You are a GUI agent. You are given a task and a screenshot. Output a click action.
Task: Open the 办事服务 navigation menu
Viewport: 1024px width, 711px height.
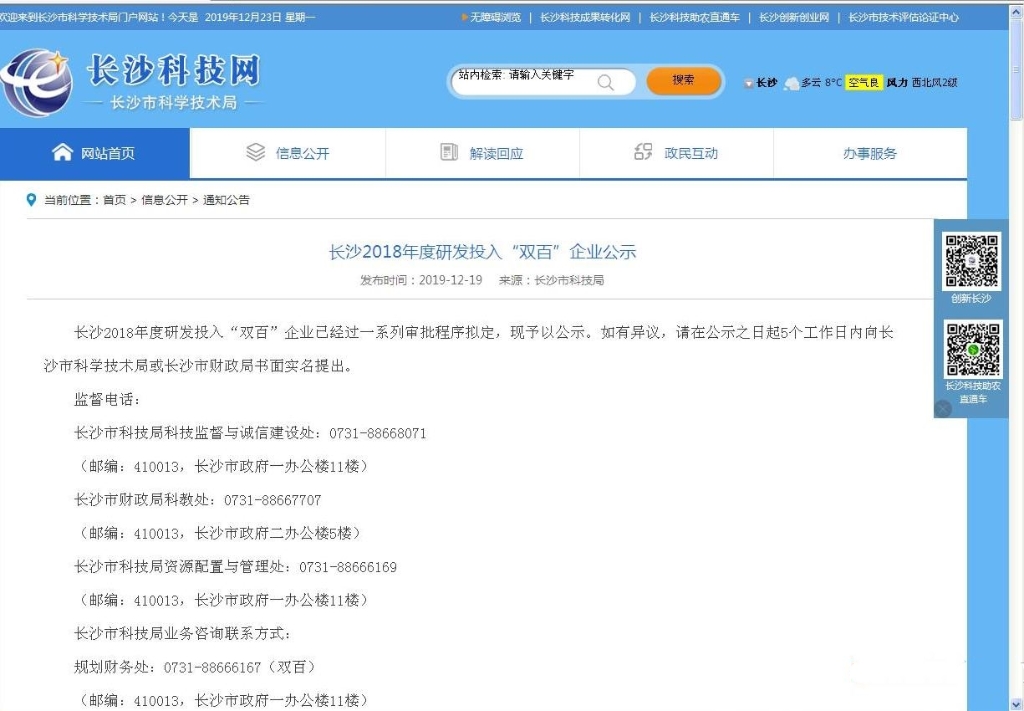[x=868, y=151]
